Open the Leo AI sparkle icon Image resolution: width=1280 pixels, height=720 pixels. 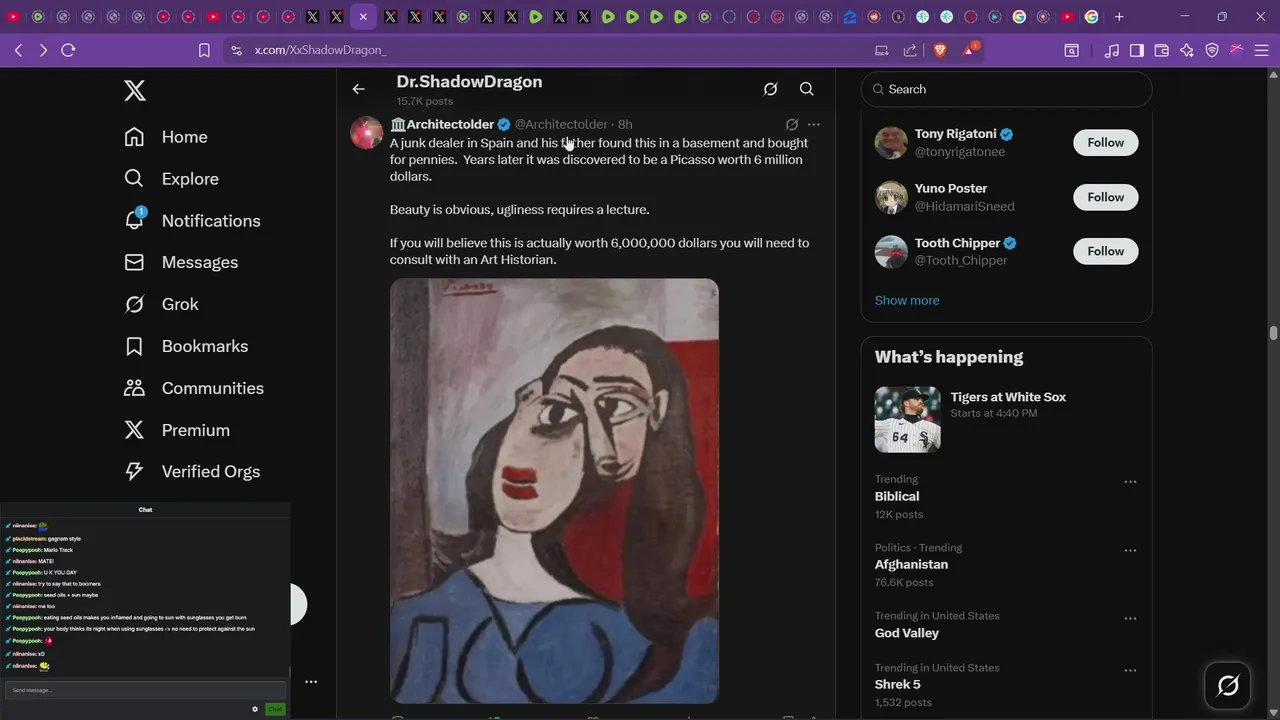(1187, 50)
